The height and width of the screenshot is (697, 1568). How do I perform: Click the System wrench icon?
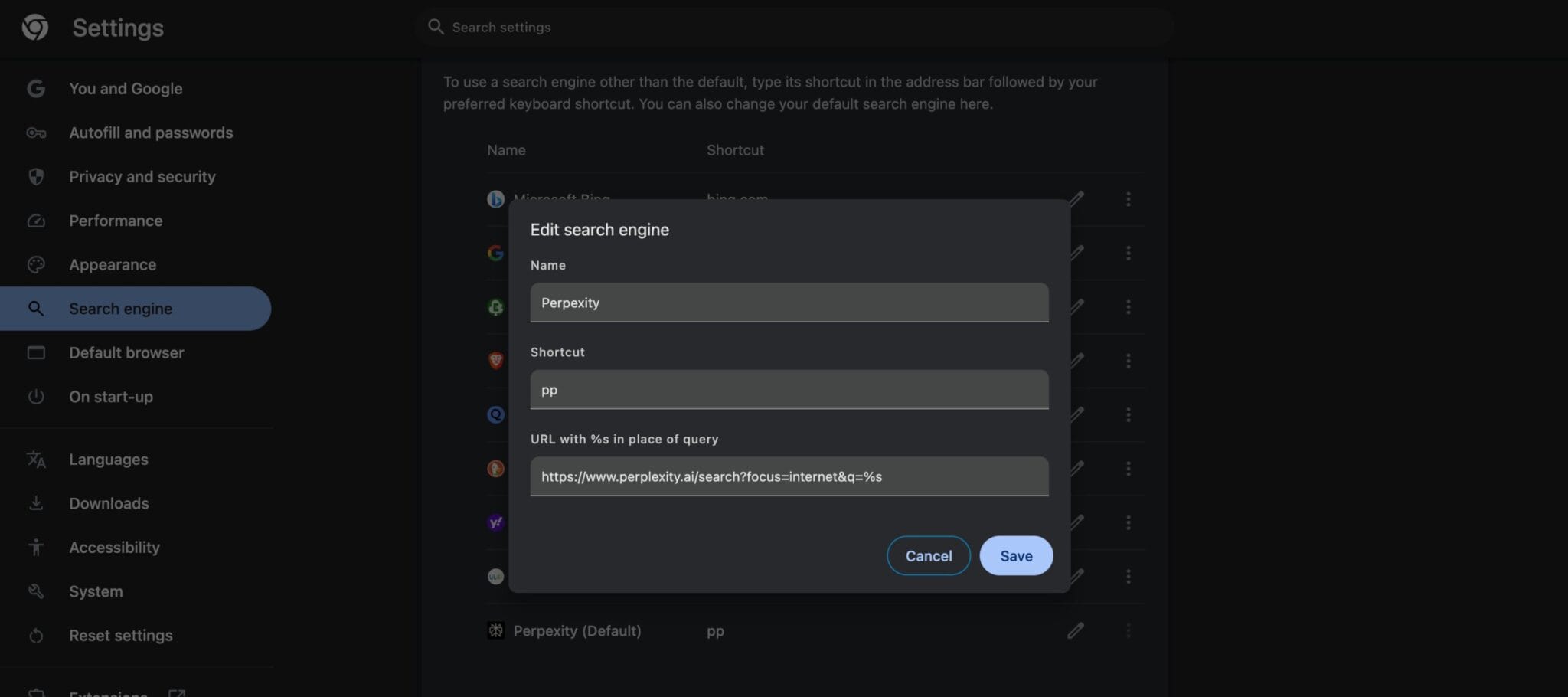[36, 591]
